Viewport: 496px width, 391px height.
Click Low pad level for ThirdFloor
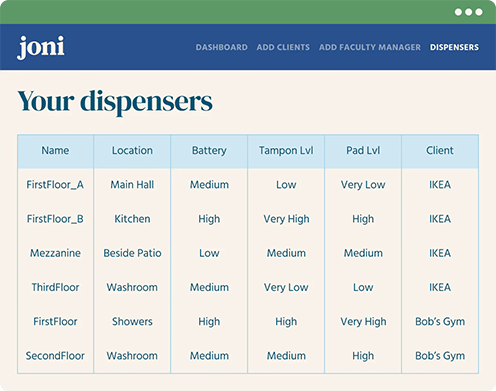[363, 287]
